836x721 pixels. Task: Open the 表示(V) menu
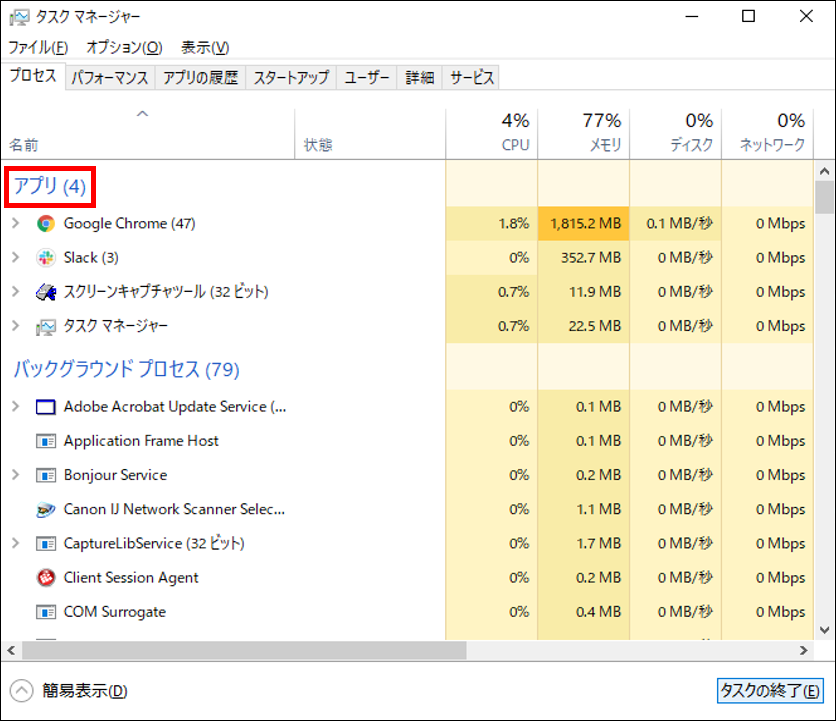click(205, 47)
